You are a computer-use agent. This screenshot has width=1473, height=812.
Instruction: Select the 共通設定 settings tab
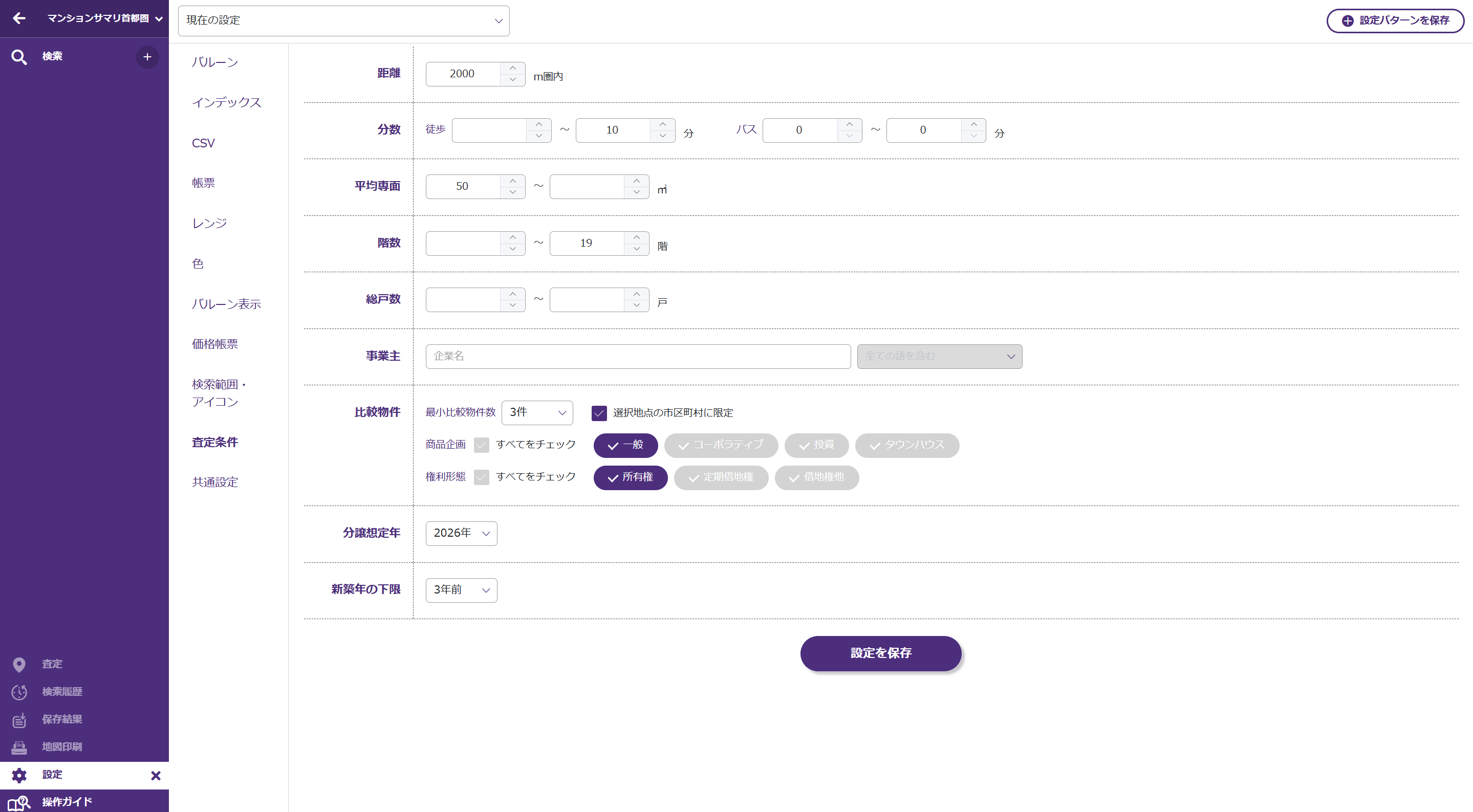(x=214, y=482)
